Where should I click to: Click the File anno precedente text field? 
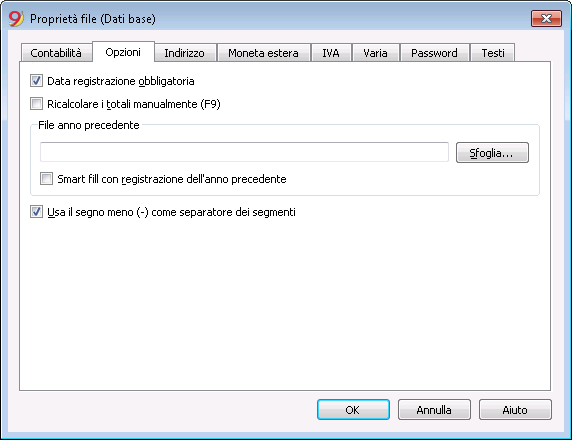click(x=244, y=152)
